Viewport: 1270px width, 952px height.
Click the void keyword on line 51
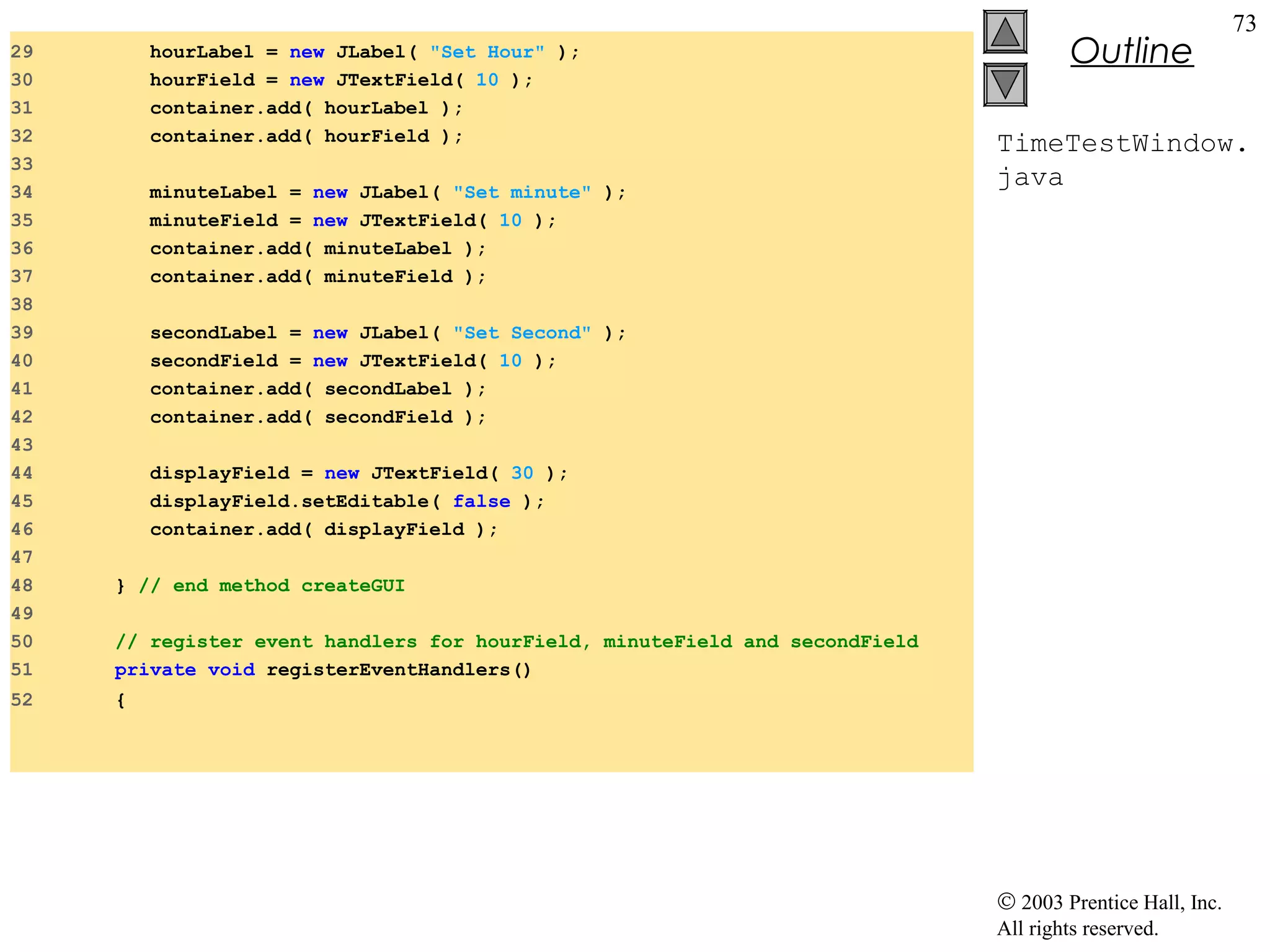click(231, 670)
